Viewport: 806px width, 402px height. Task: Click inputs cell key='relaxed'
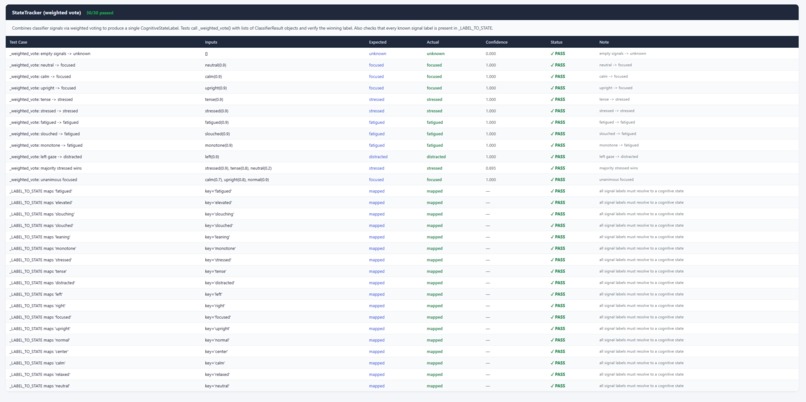[x=217, y=375]
